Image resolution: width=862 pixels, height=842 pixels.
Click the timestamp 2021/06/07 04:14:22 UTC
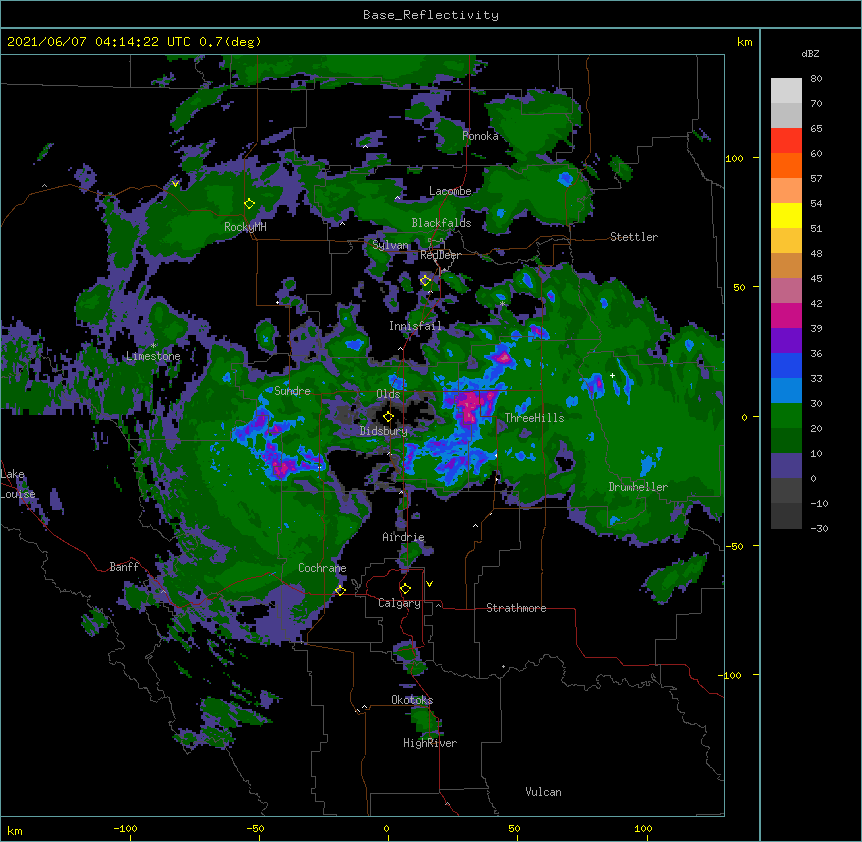coord(99,42)
